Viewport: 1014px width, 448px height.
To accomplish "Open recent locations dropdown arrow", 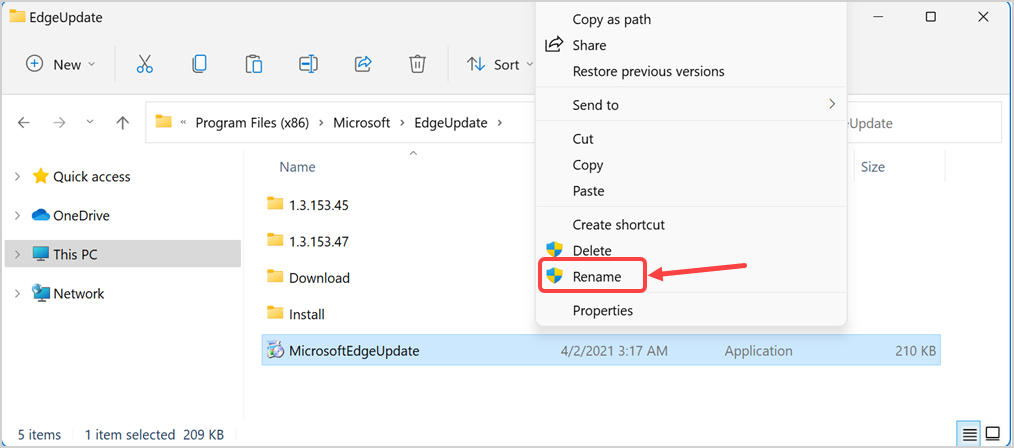I will [x=90, y=122].
